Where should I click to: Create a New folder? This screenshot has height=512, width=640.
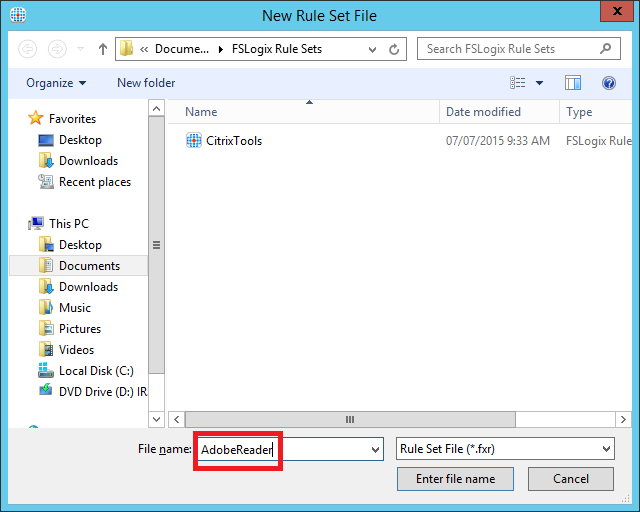(146, 83)
